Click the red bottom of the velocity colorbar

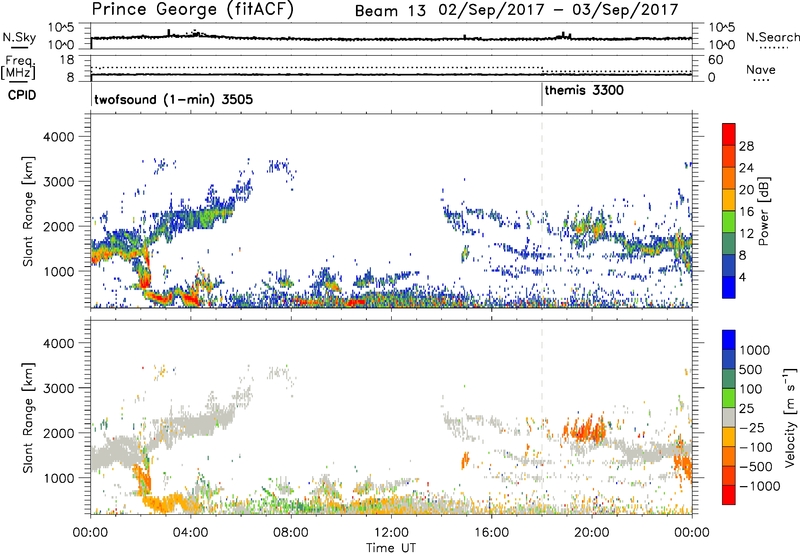click(x=729, y=495)
